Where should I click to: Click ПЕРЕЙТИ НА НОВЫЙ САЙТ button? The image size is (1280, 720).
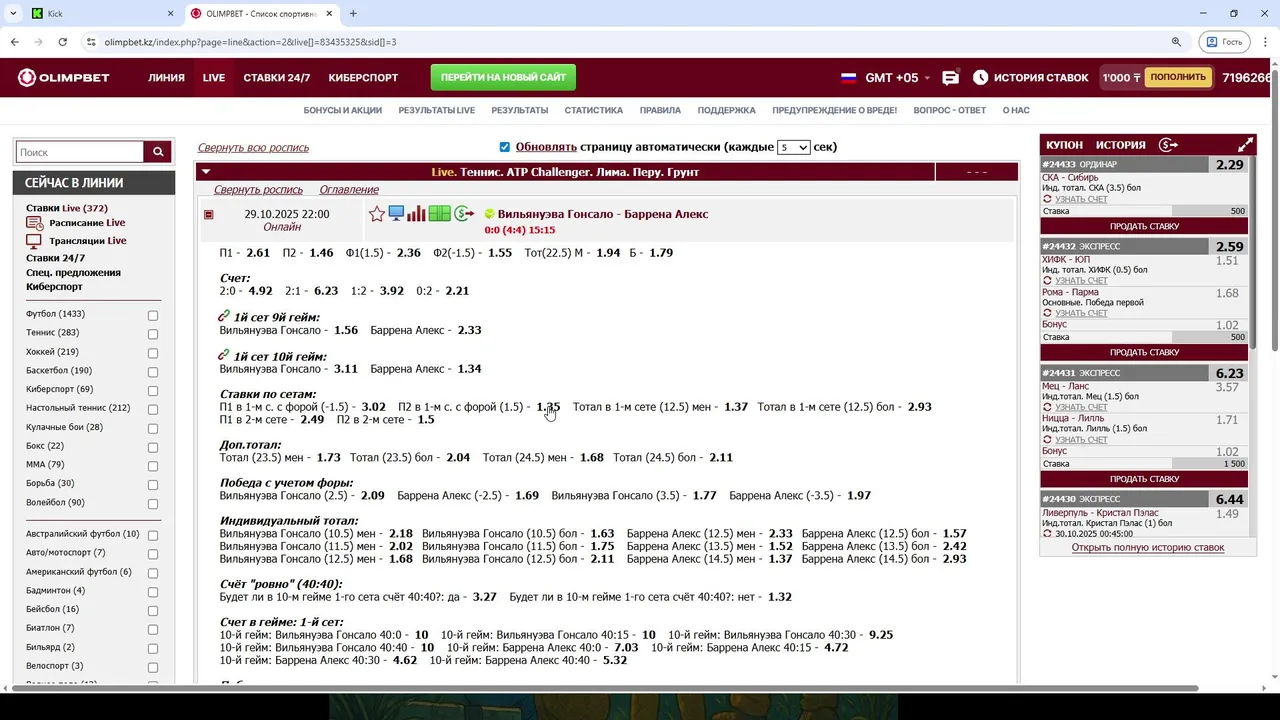click(x=503, y=77)
